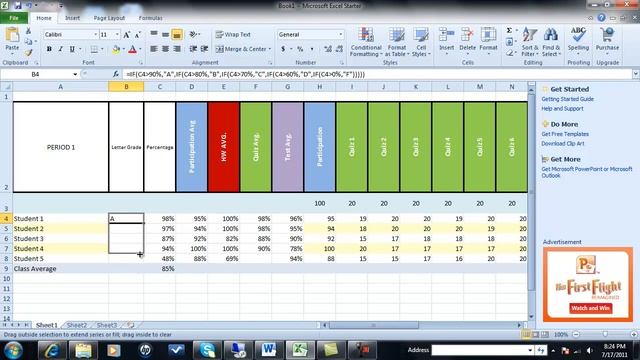640x360 pixels.
Task: Run the Spelling check
Action: [578, 40]
